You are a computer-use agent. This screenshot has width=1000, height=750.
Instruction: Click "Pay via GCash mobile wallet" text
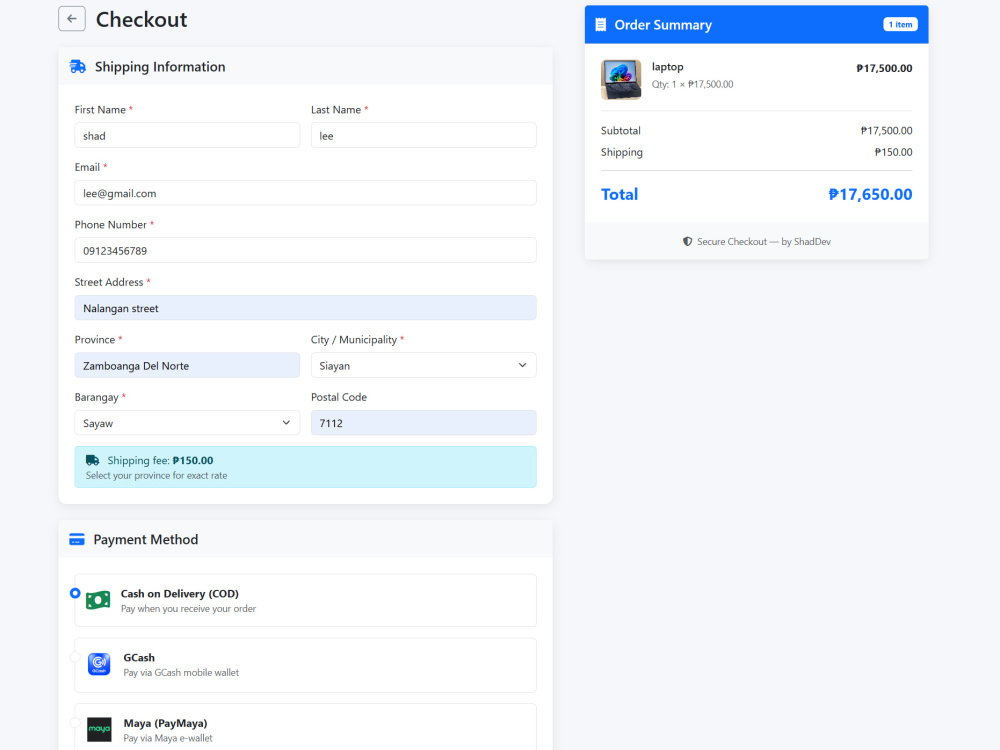[x=181, y=673]
